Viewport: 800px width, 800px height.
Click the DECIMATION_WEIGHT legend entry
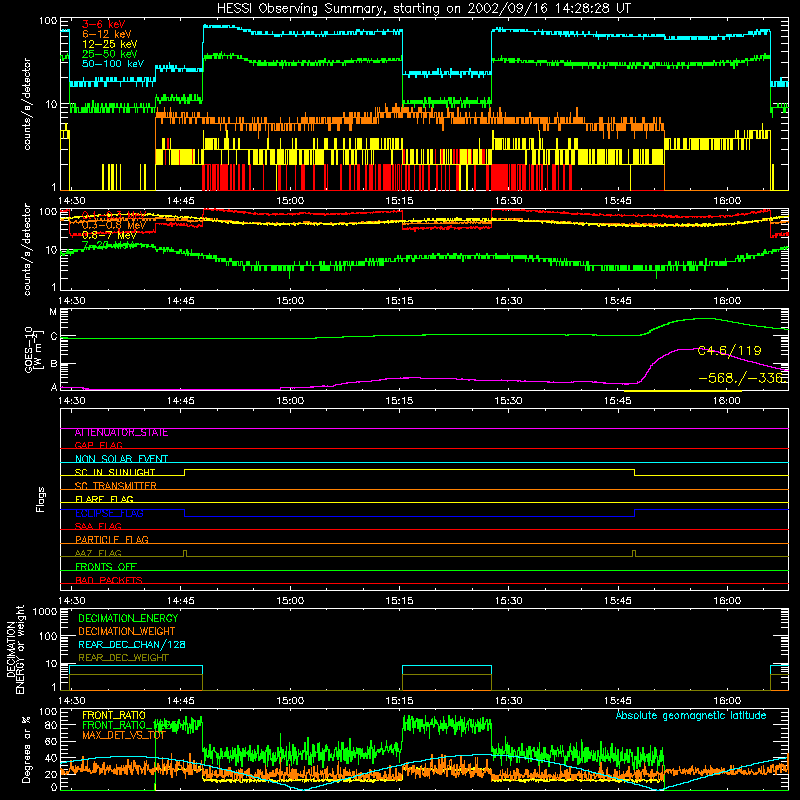(127, 631)
